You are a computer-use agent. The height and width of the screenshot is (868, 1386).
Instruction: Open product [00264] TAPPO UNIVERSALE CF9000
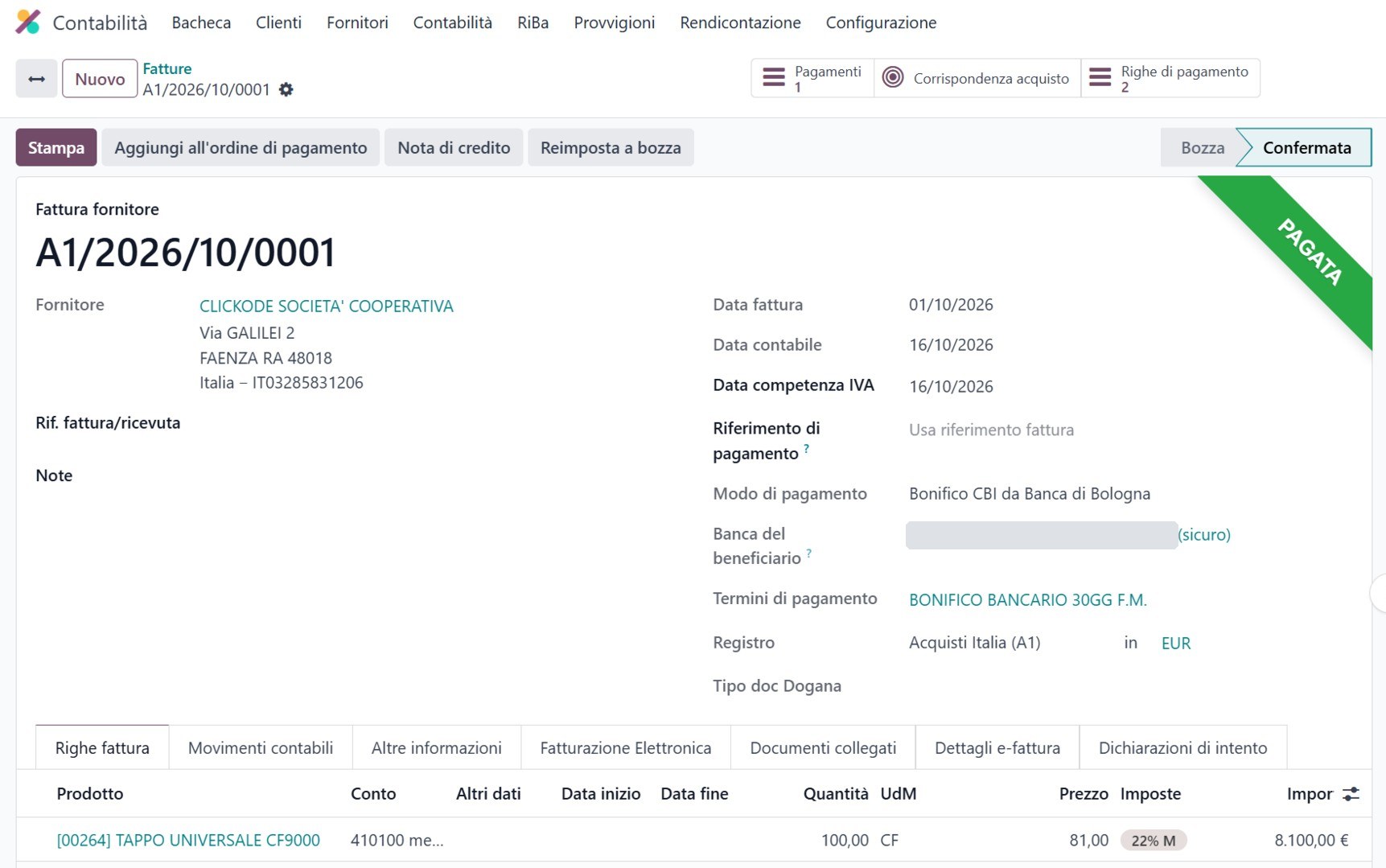click(x=188, y=840)
